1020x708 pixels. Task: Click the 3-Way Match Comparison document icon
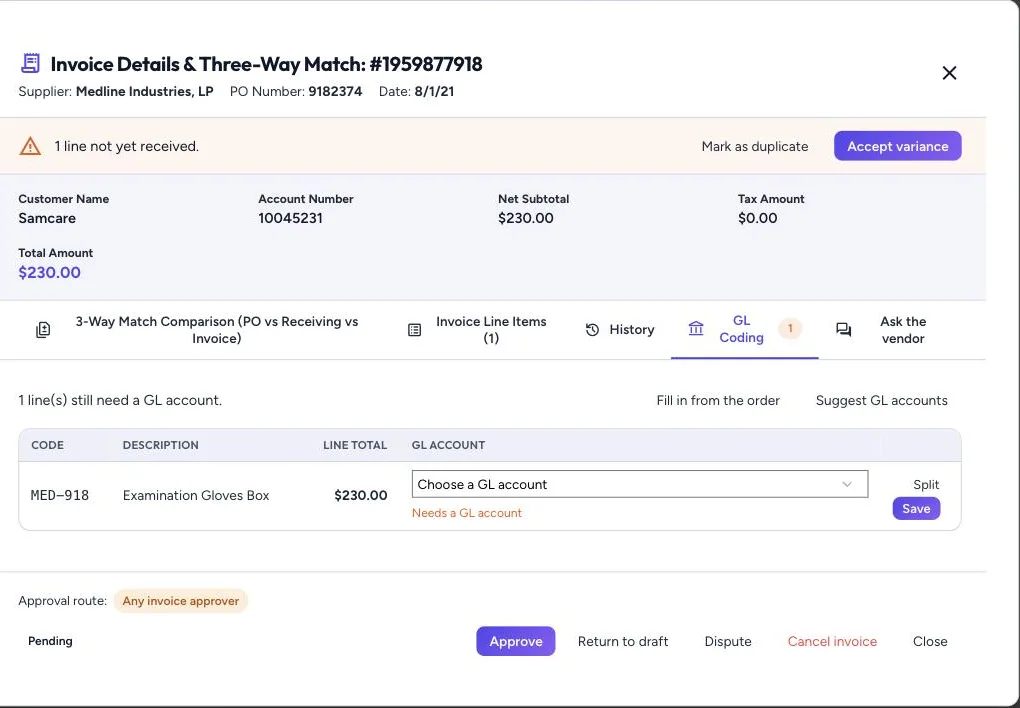click(x=43, y=330)
